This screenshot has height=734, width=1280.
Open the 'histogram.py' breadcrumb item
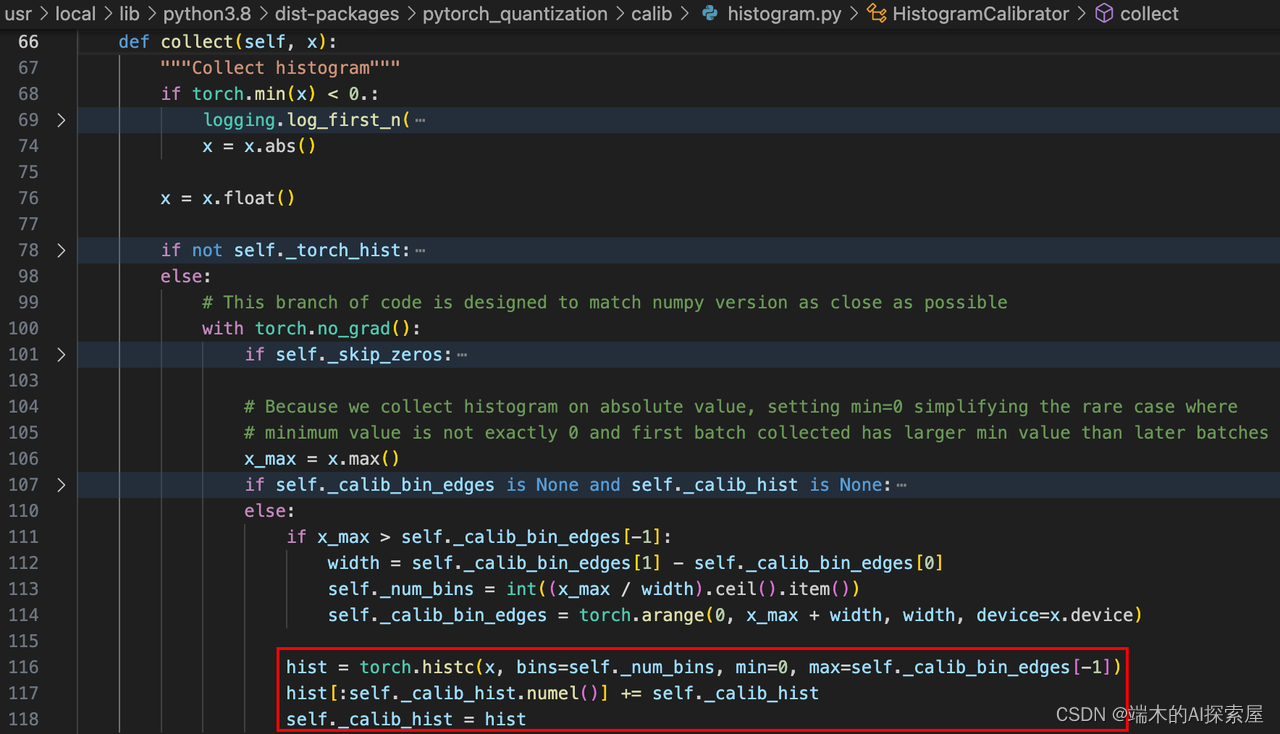tap(784, 14)
